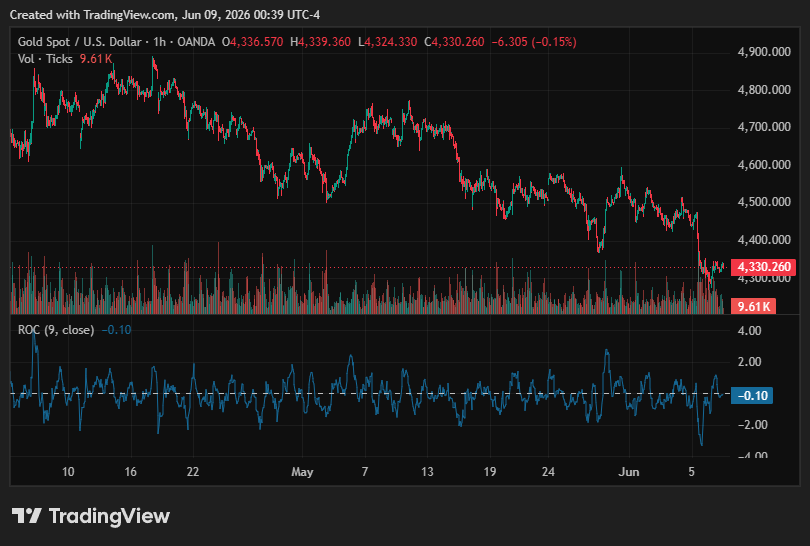Viewport: 810px width, 546px height.
Task: Click the red 4,330.260 current price label
Action: (x=764, y=267)
